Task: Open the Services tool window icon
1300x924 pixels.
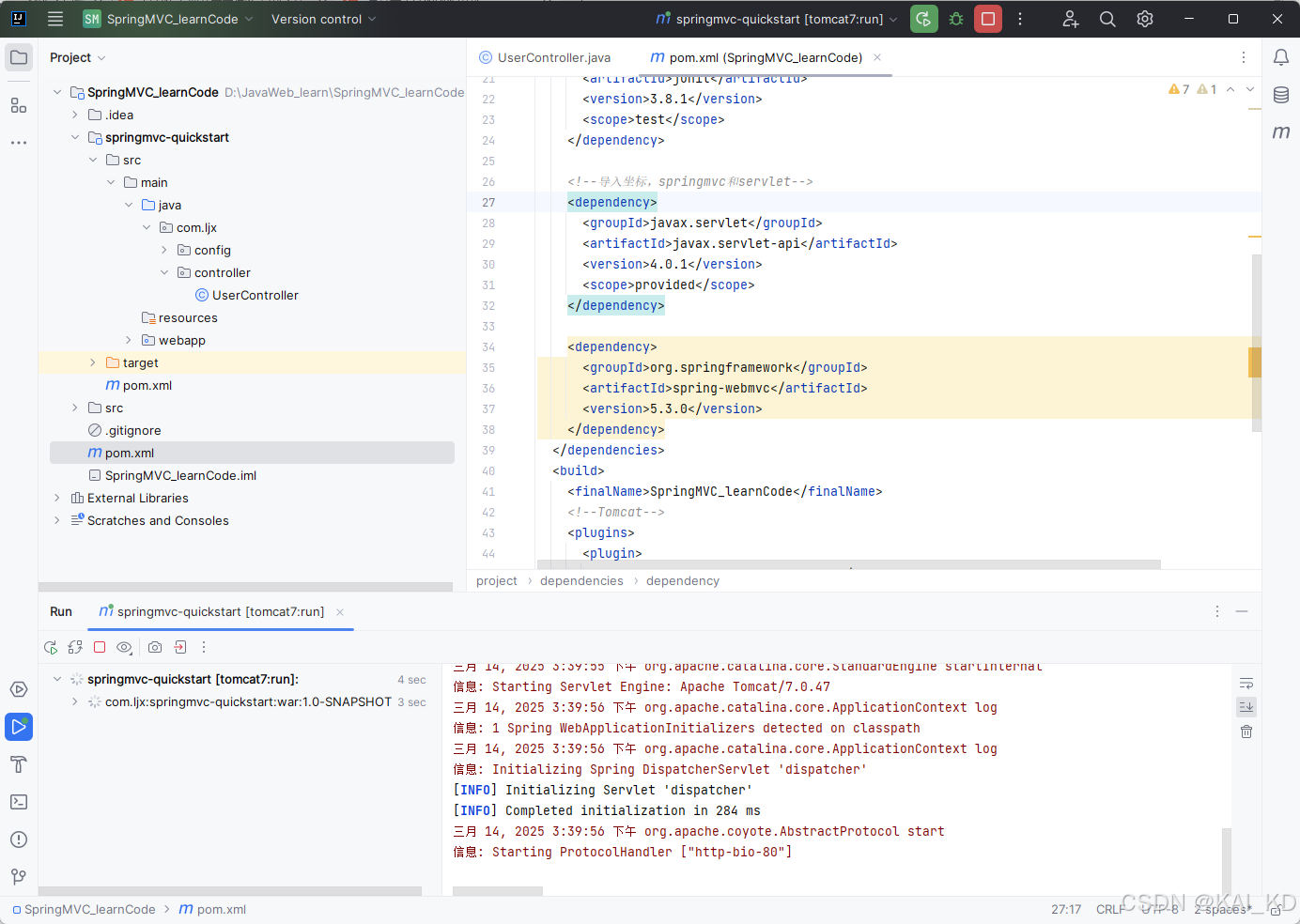Action: point(19,689)
